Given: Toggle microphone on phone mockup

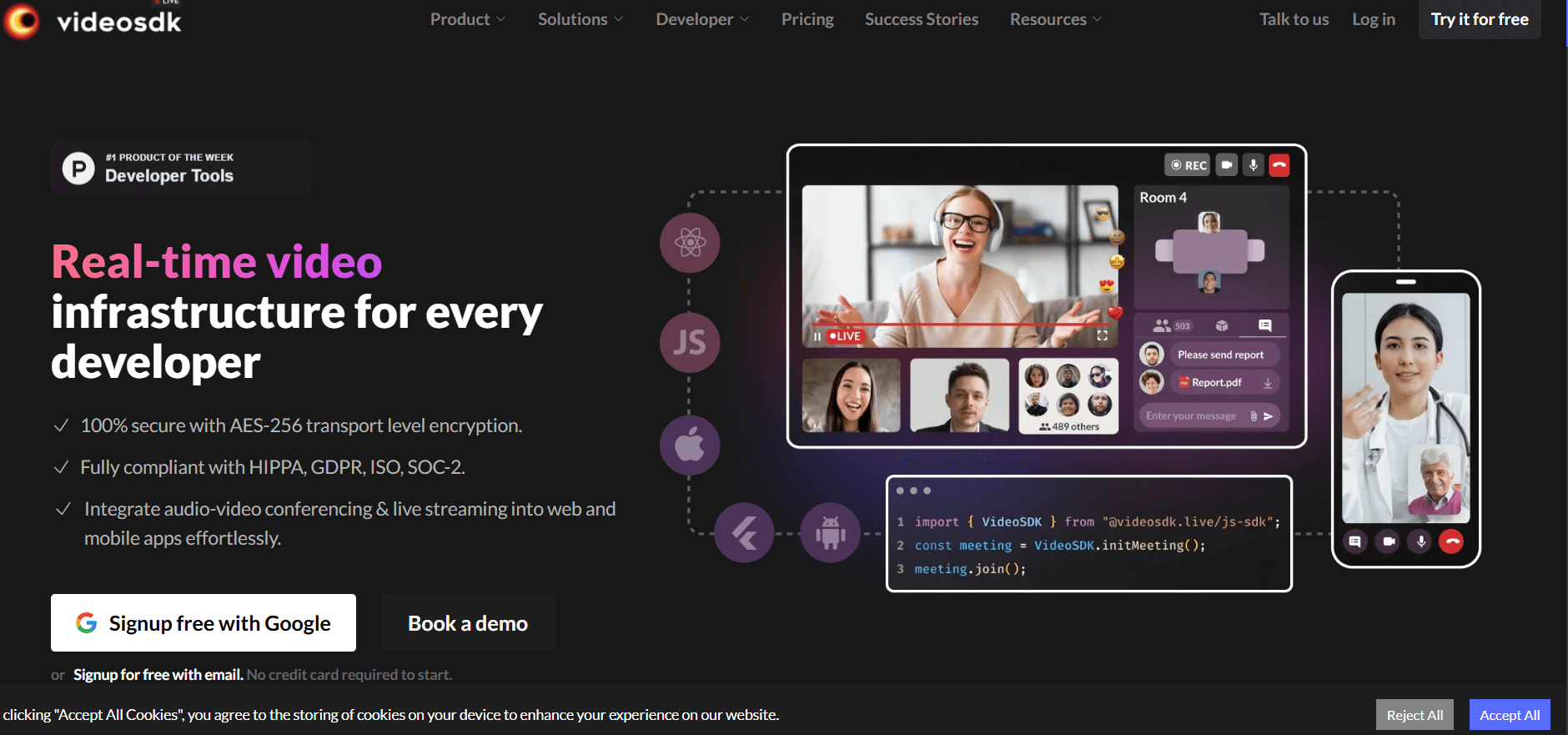Looking at the screenshot, I should pos(1420,541).
